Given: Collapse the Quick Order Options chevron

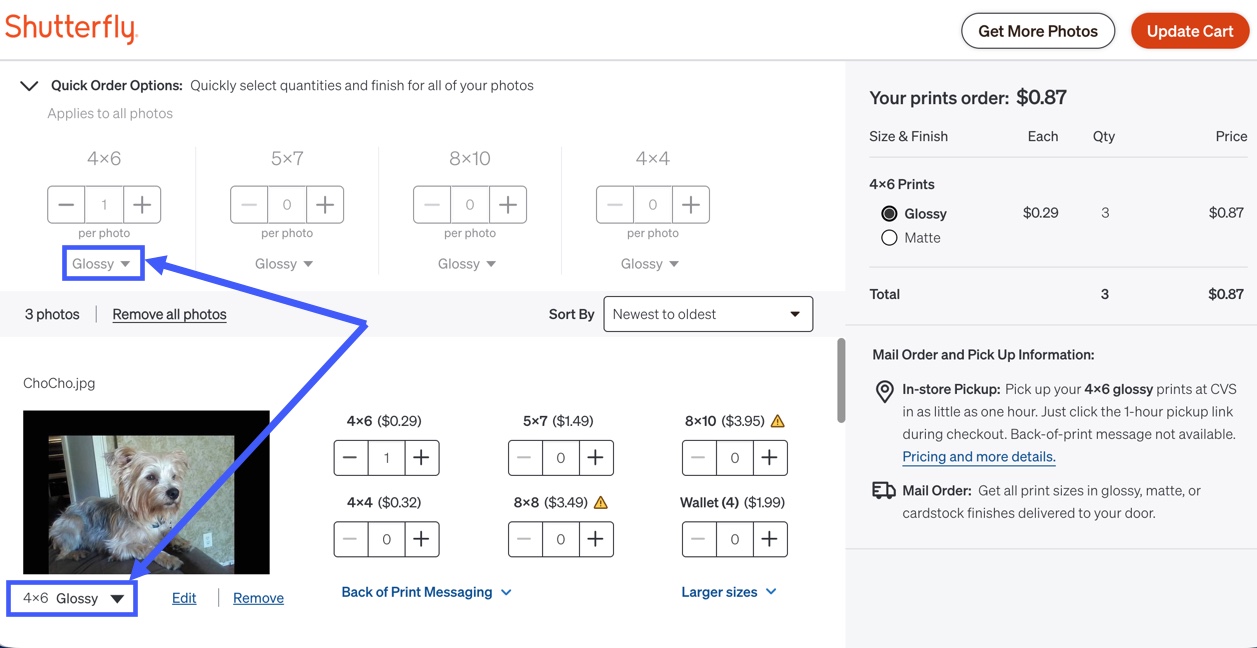Looking at the screenshot, I should coord(29,86).
